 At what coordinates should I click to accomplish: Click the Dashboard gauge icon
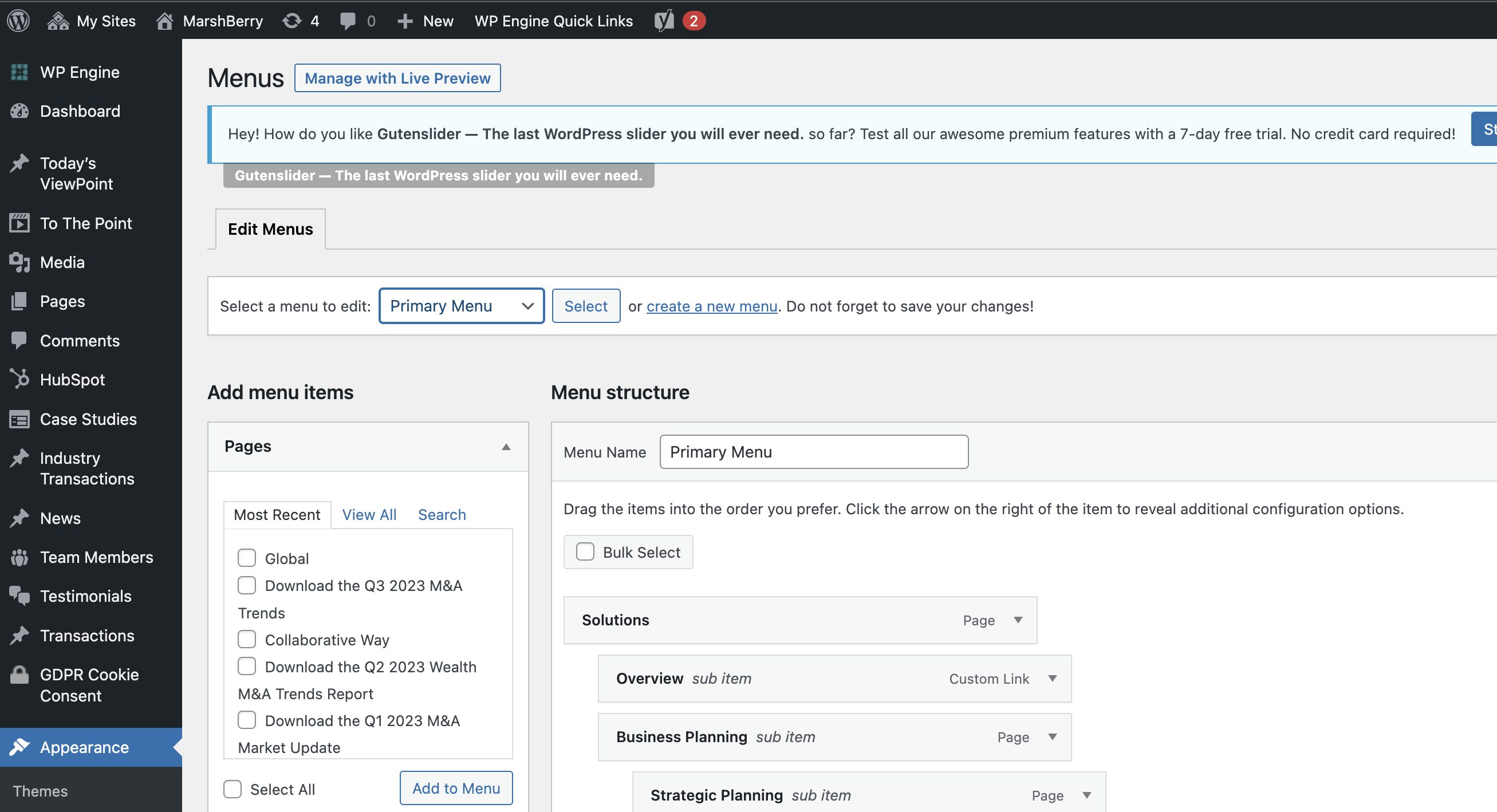[19, 111]
